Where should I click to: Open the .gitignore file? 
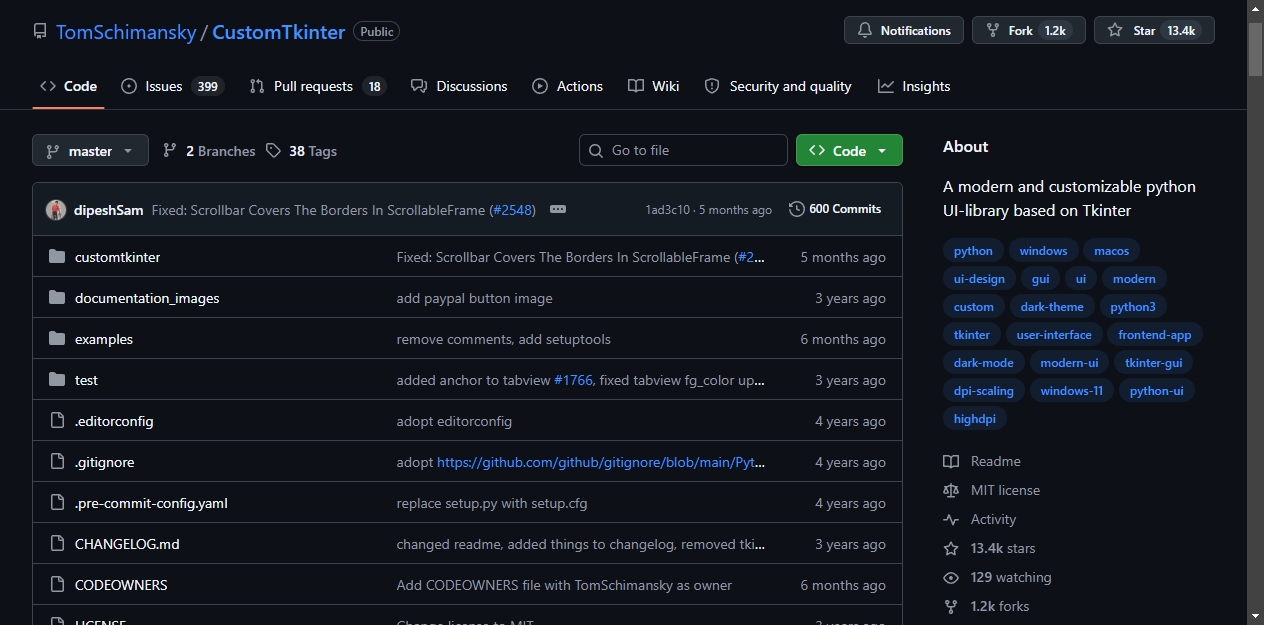point(104,462)
